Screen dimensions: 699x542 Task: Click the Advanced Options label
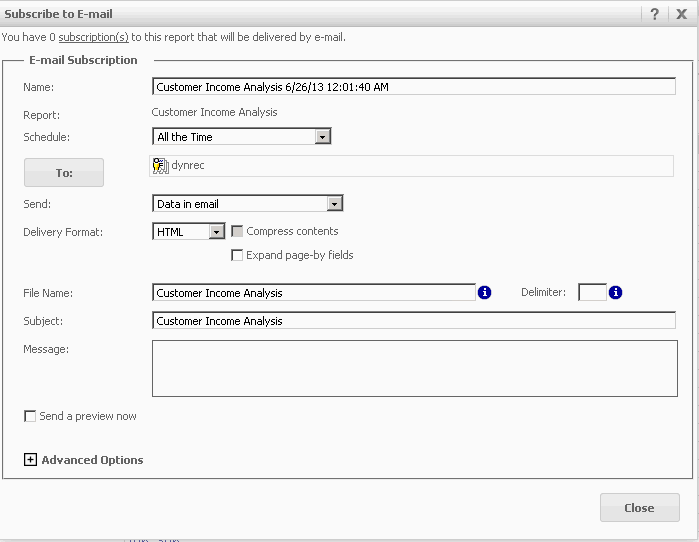[92, 460]
